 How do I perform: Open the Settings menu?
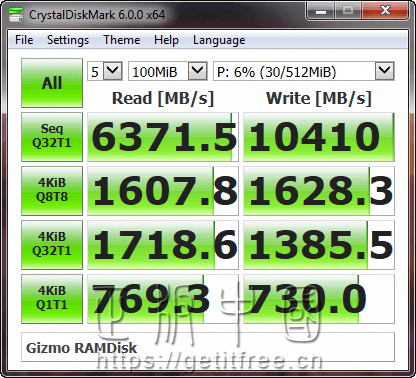pyautogui.click(x=68, y=40)
